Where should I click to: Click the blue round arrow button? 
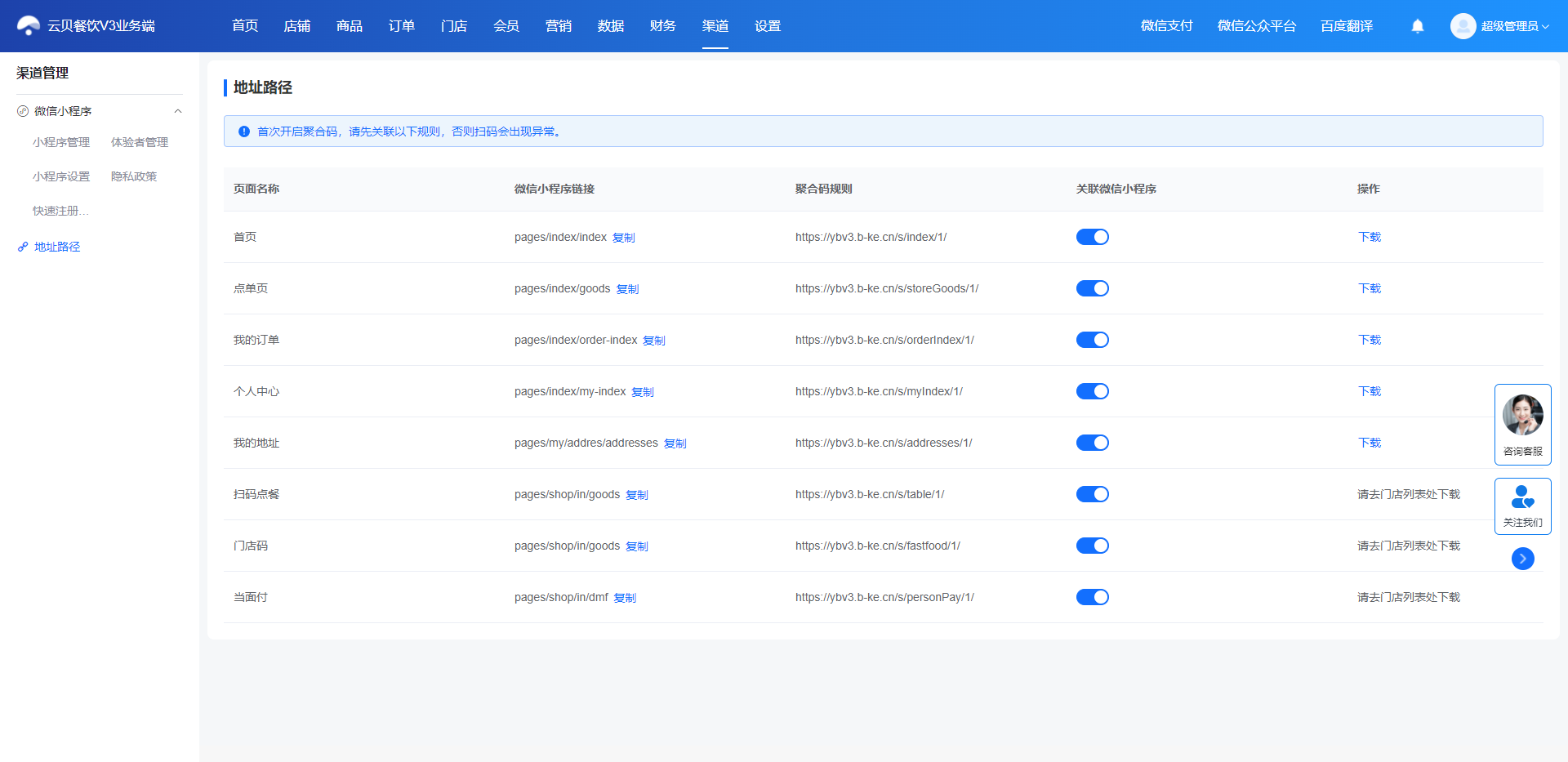coord(1523,559)
